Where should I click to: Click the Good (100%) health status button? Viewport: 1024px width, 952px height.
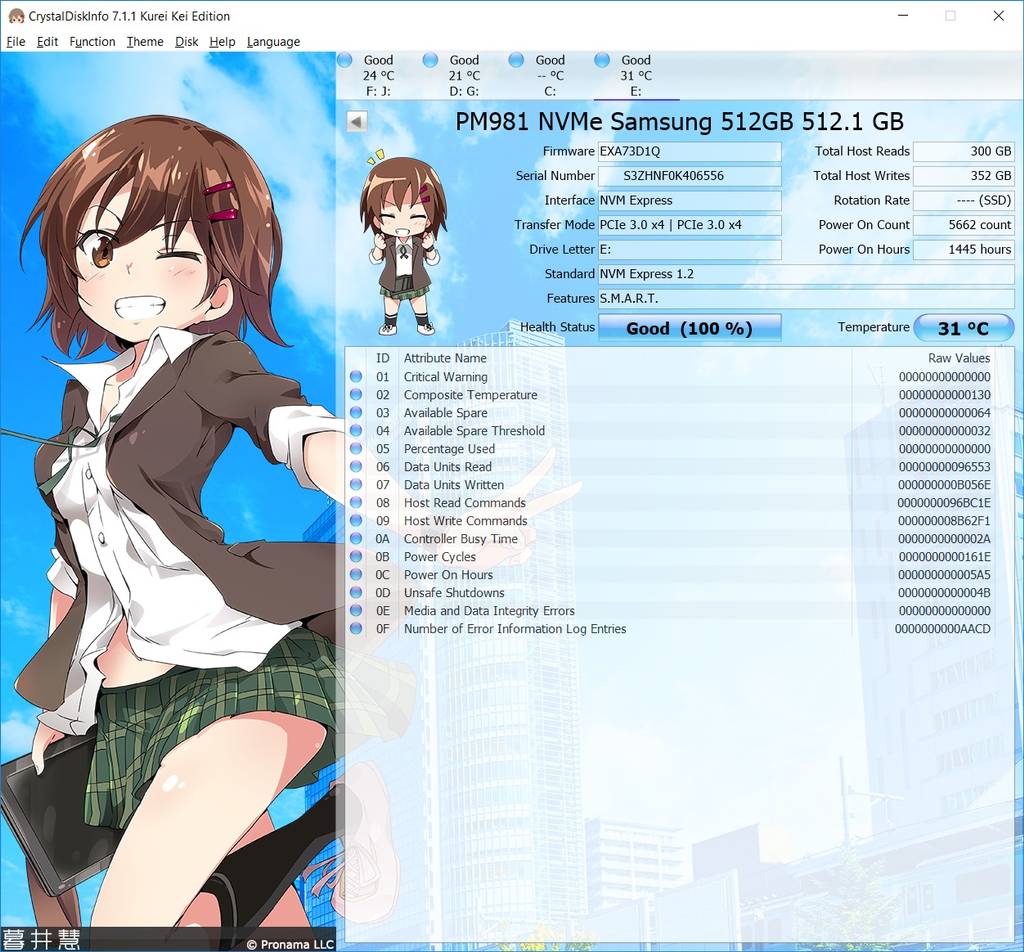689,327
